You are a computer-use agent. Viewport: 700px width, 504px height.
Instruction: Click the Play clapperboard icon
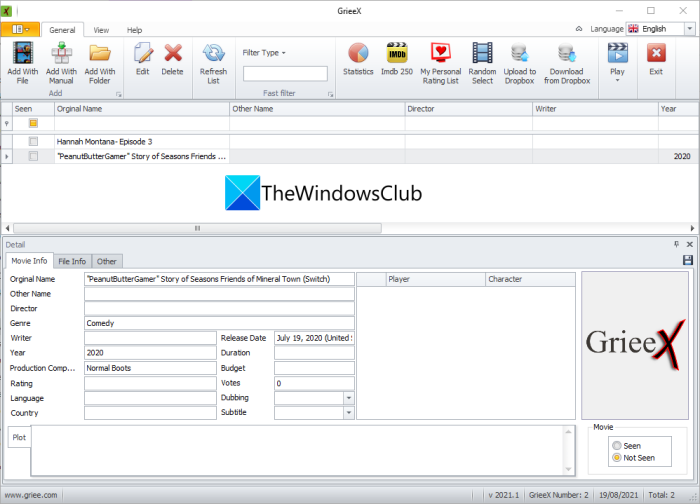click(617, 53)
